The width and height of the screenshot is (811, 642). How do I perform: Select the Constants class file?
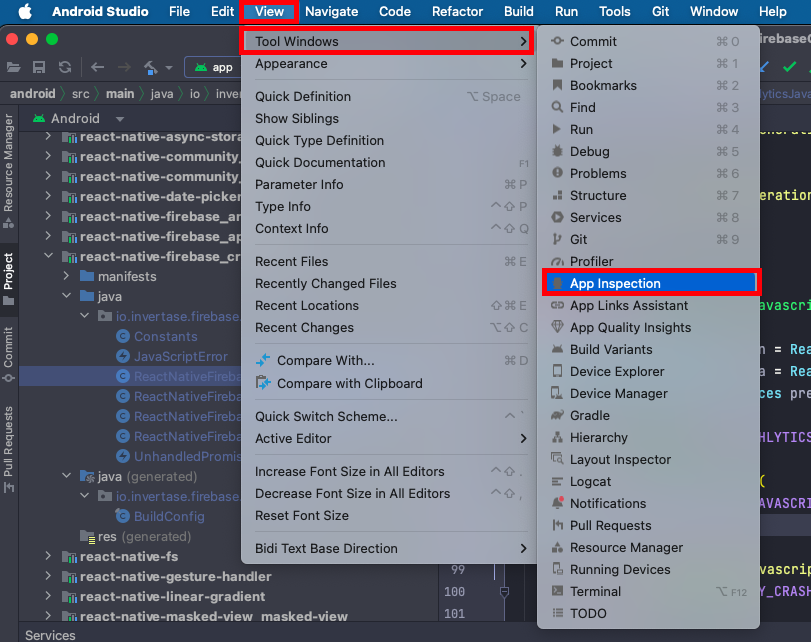coord(157,336)
